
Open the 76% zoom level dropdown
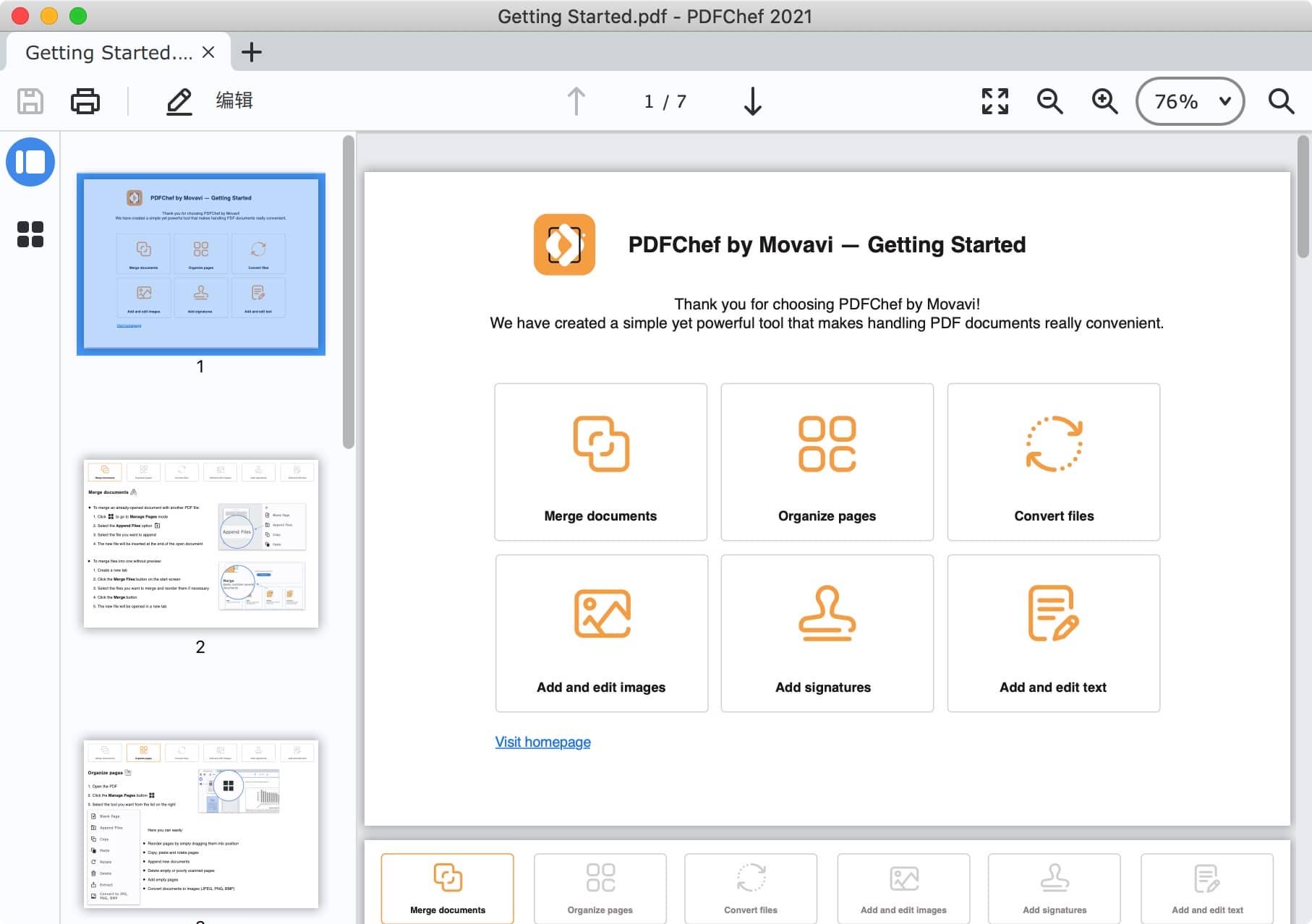(x=1190, y=101)
